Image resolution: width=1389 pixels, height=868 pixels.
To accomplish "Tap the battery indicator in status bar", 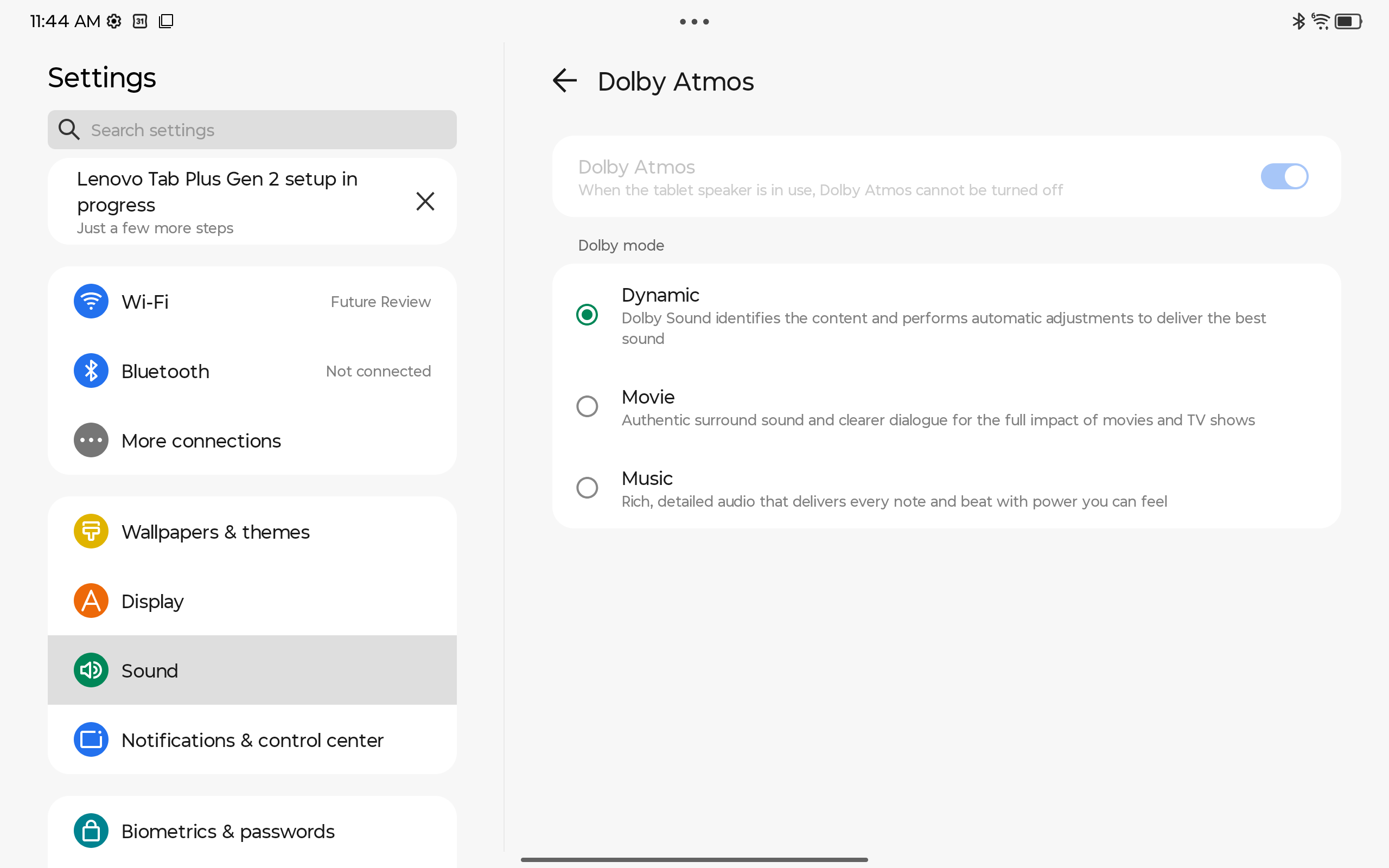I will pos(1348,21).
